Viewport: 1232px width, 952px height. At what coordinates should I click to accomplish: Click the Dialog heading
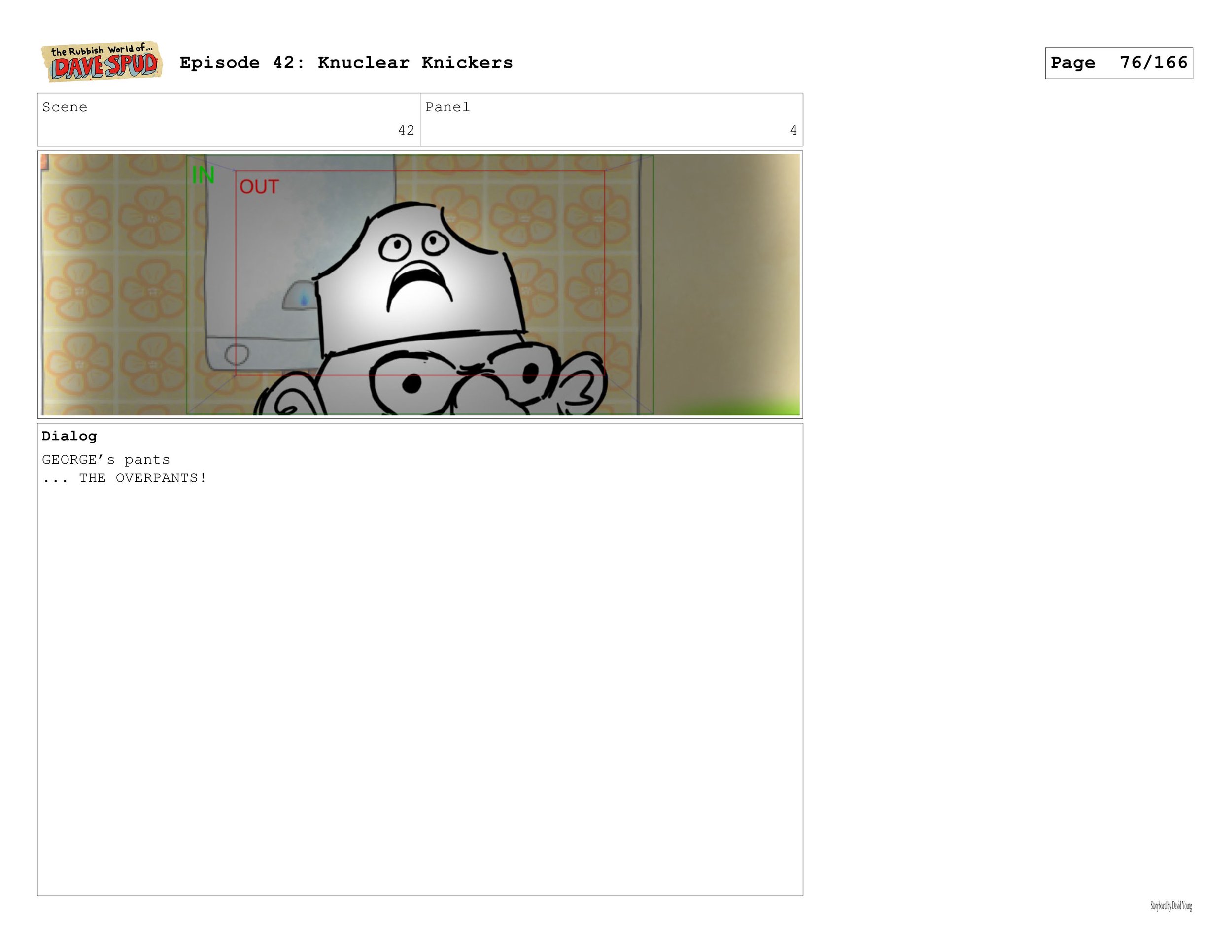pos(69,436)
